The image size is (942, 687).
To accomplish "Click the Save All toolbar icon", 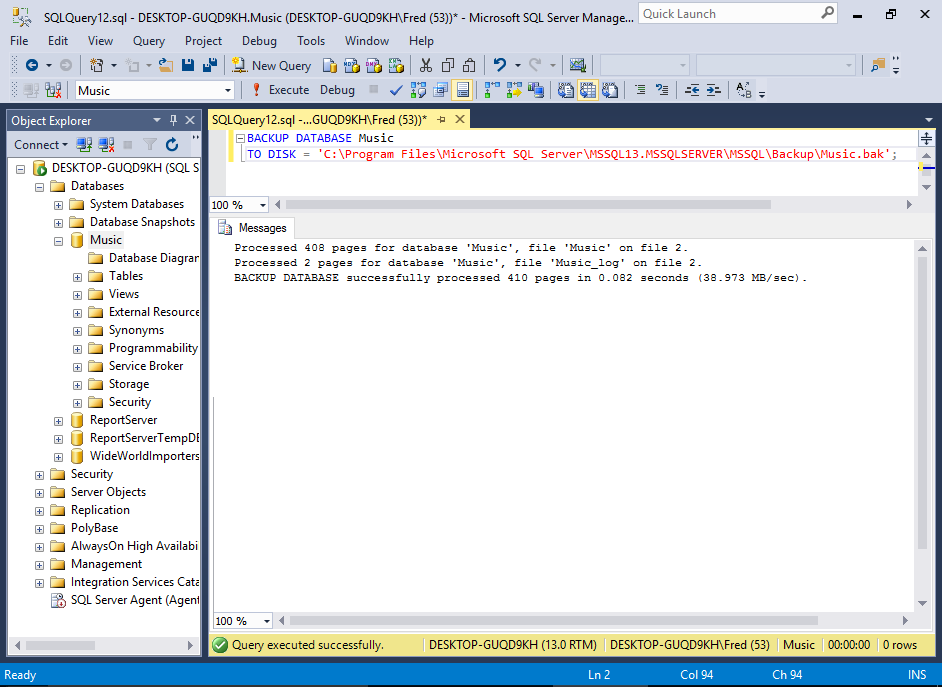I will 209,65.
